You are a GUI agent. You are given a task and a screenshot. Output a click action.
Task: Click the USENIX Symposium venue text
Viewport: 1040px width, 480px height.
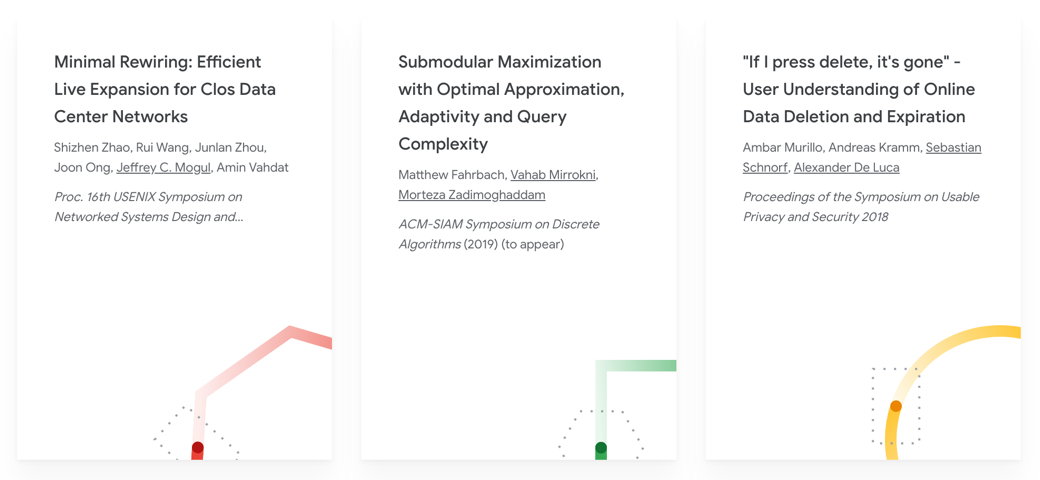[148, 206]
